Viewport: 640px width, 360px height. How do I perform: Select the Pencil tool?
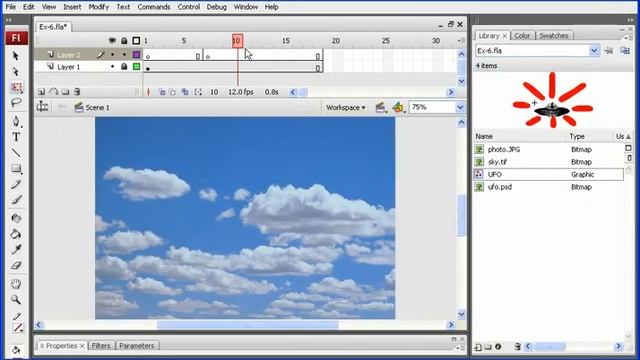click(x=16, y=184)
